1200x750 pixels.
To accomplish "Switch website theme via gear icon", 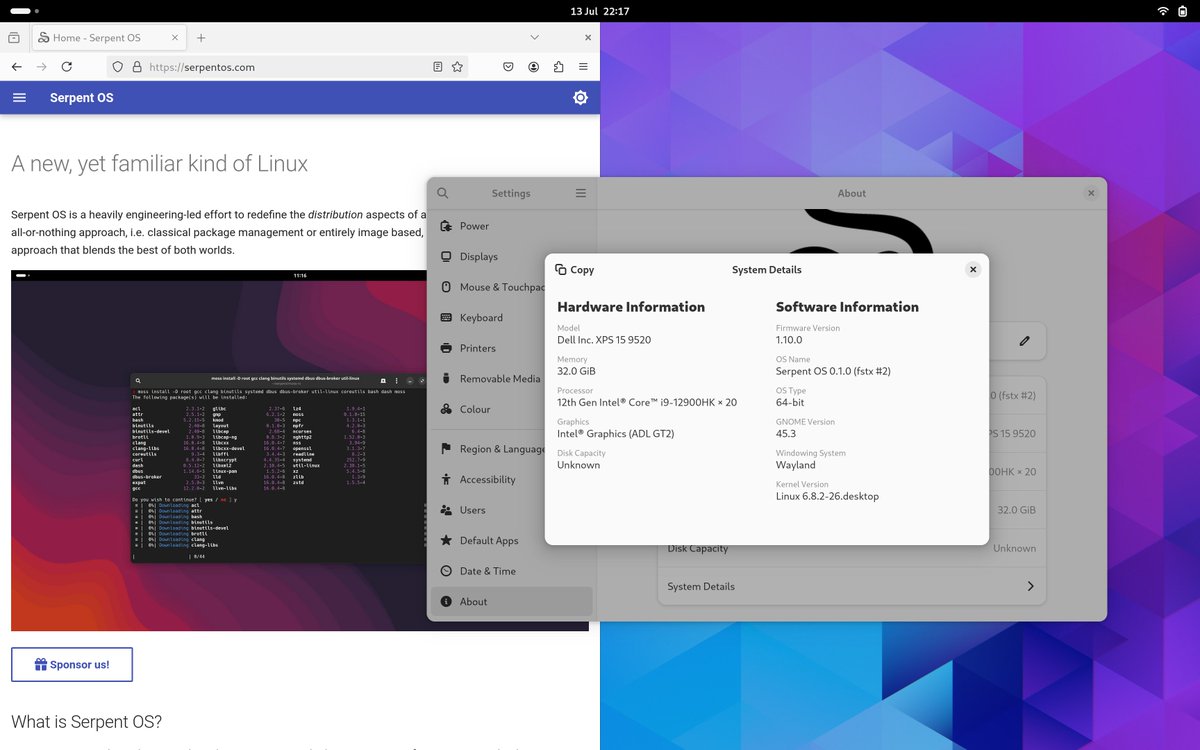I will 580,98.
